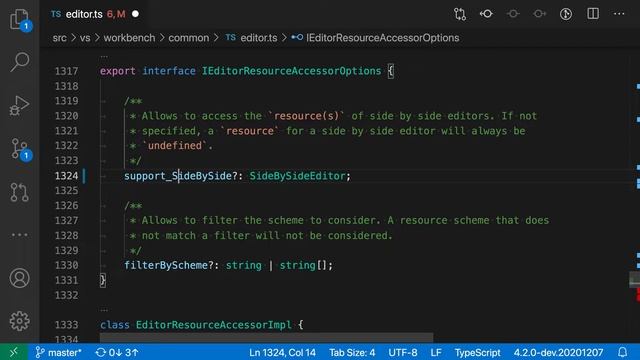Click the overview ruler scrollbar slider
The width and height of the screenshot is (640, 360).
[634, 280]
